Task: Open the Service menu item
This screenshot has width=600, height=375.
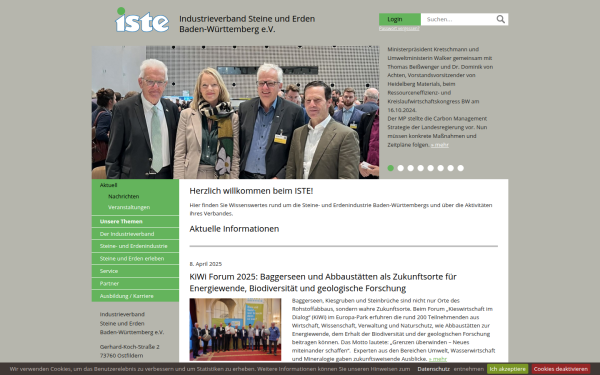Action: coord(135,271)
